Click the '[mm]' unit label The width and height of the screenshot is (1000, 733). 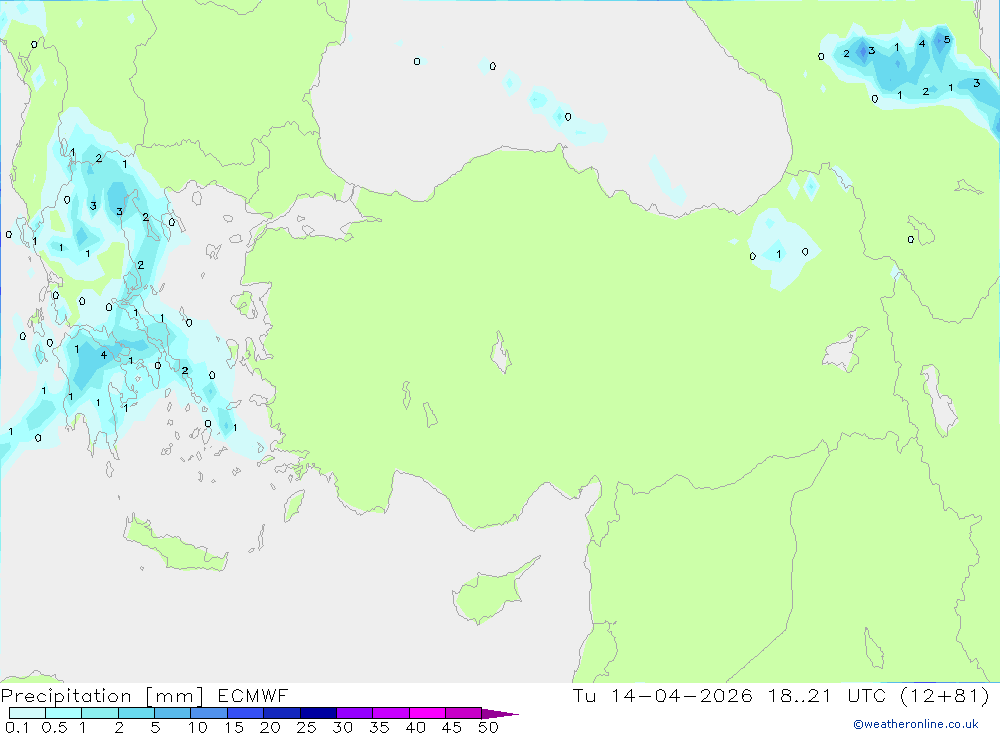pyautogui.click(x=175, y=696)
